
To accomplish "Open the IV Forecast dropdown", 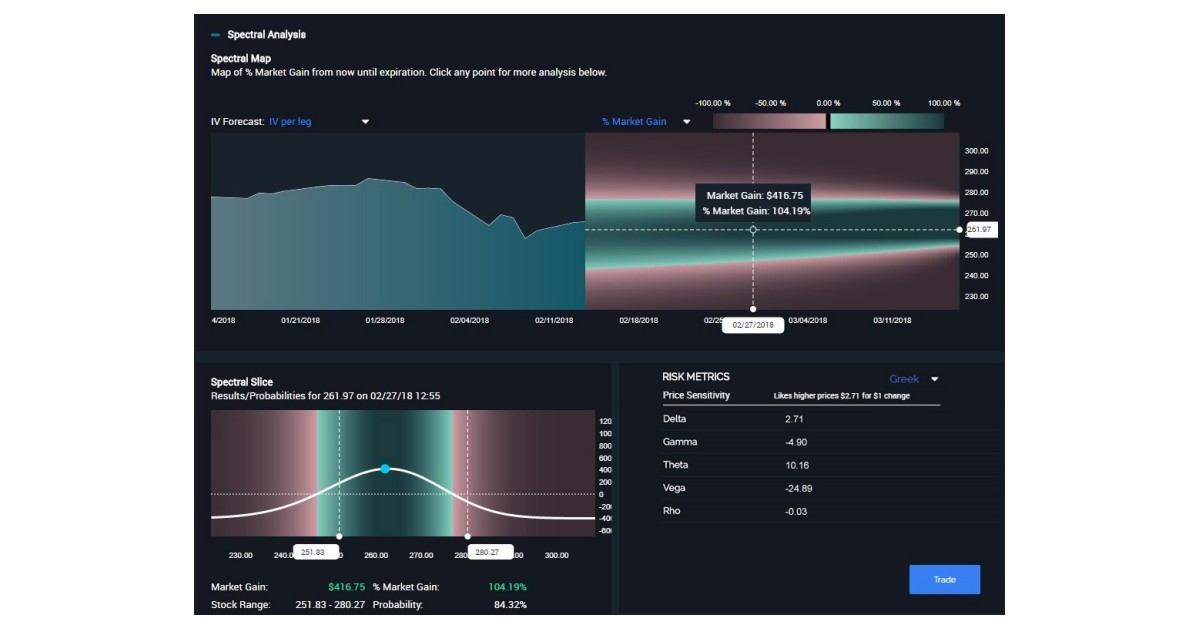I will [x=365, y=121].
